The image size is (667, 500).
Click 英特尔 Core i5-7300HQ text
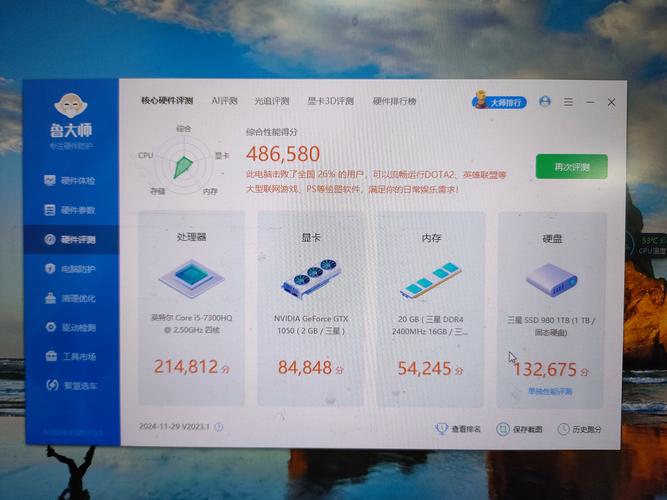point(191,323)
